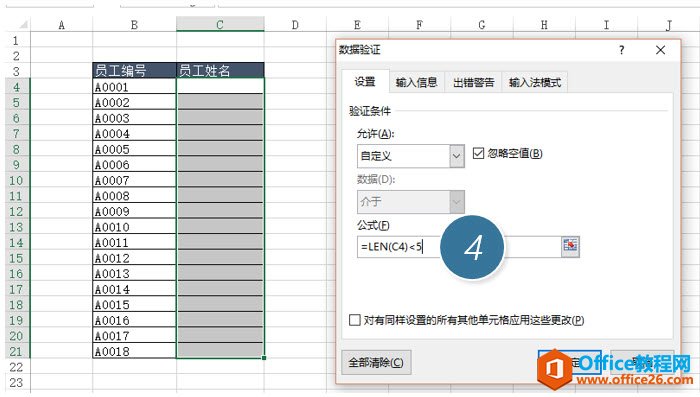The image size is (700, 397).
Task: Click cell containing A0006
Action: (x=134, y=165)
